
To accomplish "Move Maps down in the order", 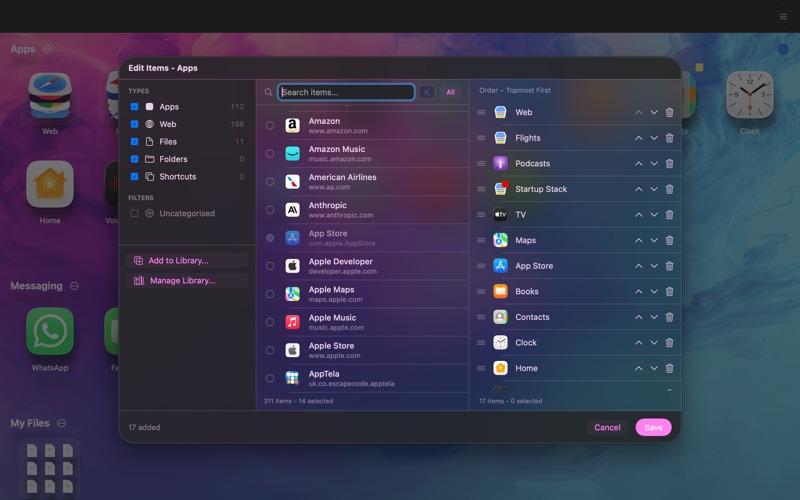I will [654, 240].
